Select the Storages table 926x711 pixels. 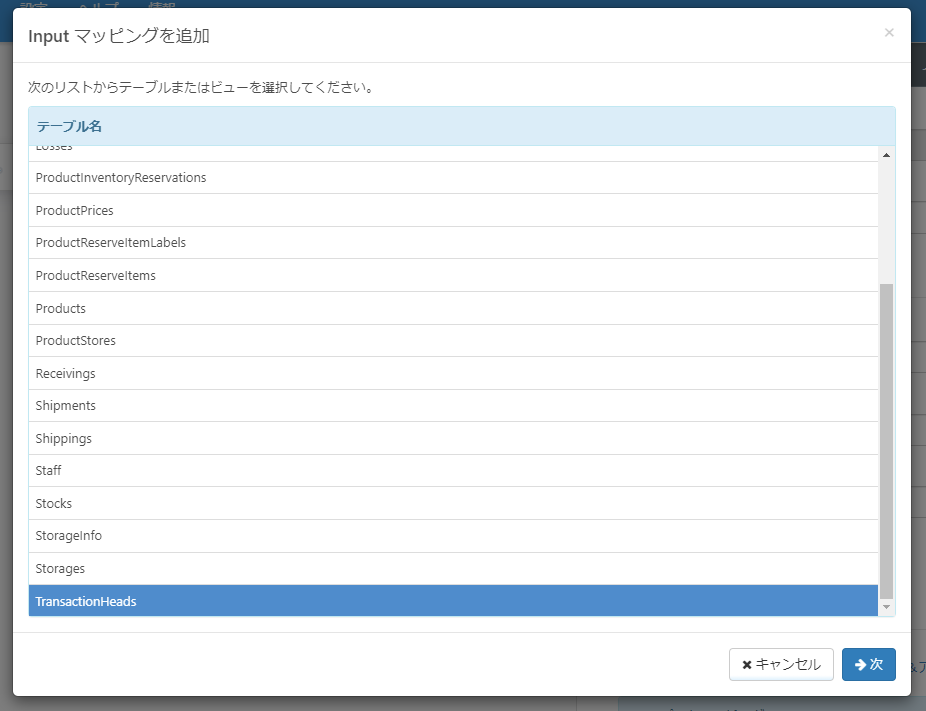[453, 569]
